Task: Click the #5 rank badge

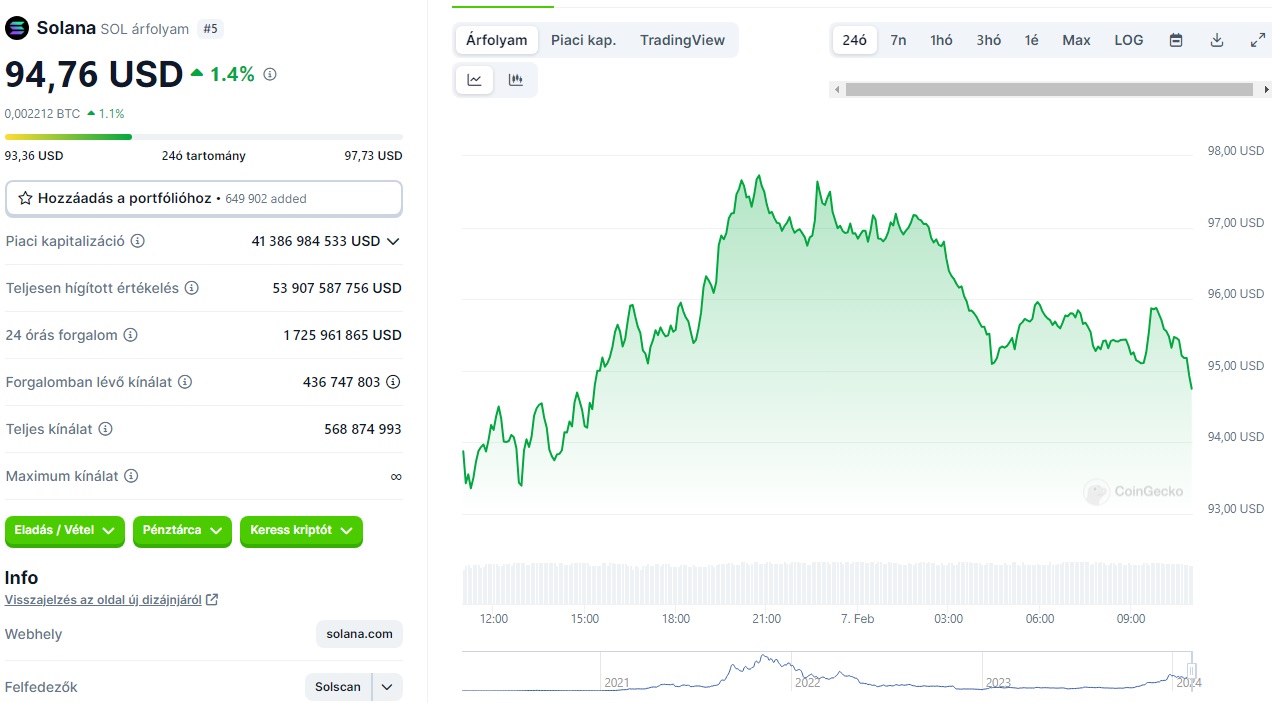Action: coord(210,29)
